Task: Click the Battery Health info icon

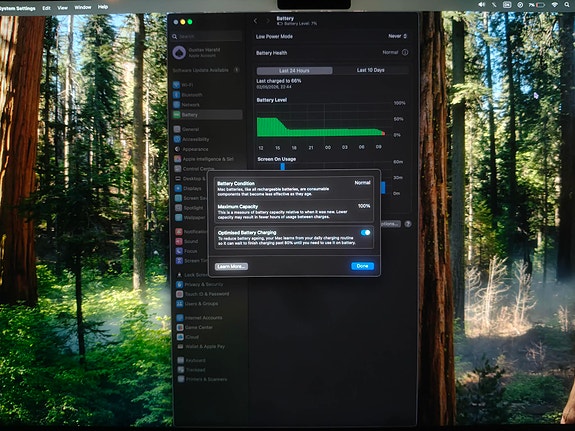Action: pyautogui.click(x=405, y=52)
